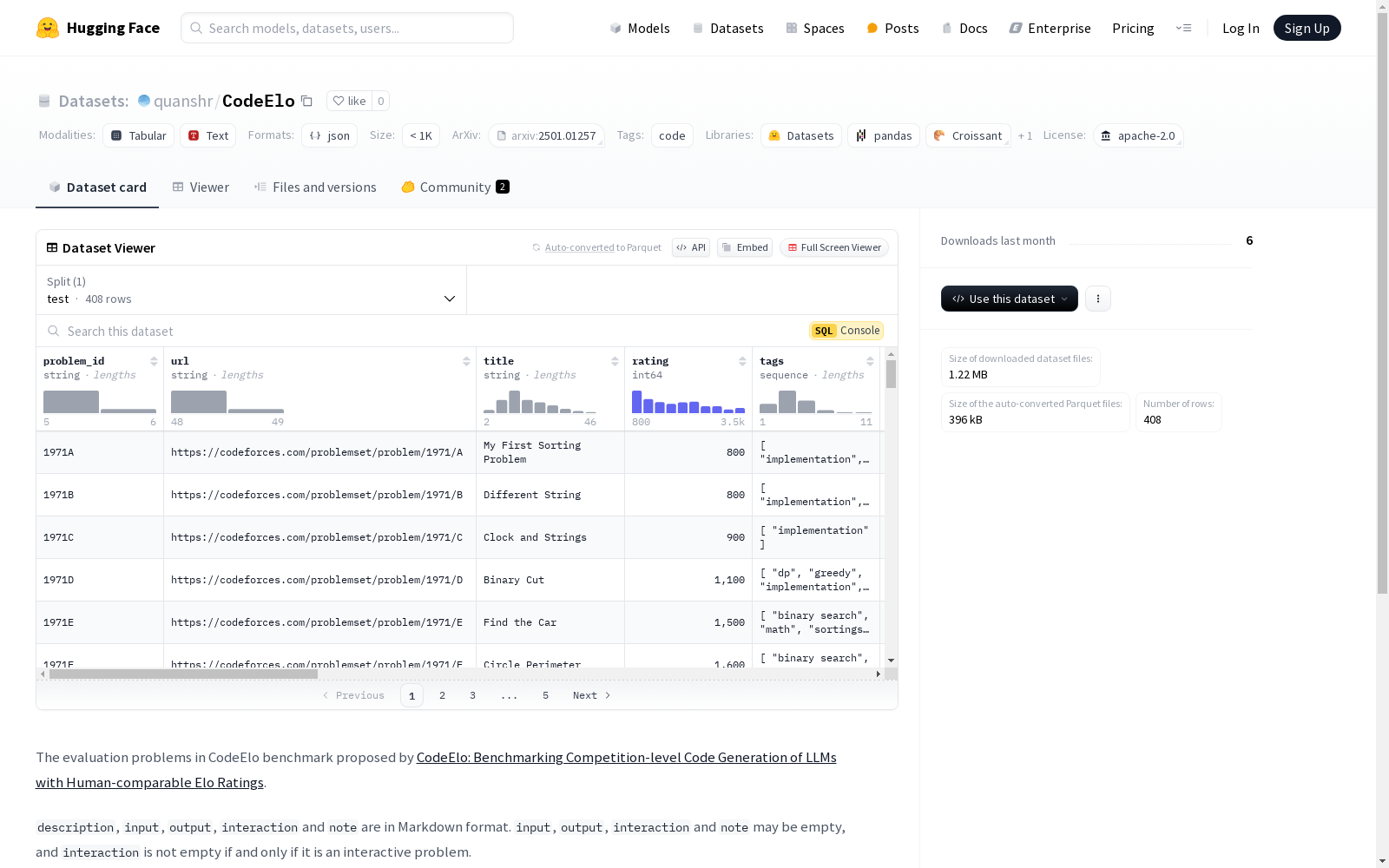Select the apache-2.0 license tag
Image resolution: width=1389 pixels, height=868 pixels.
[1138, 135]
